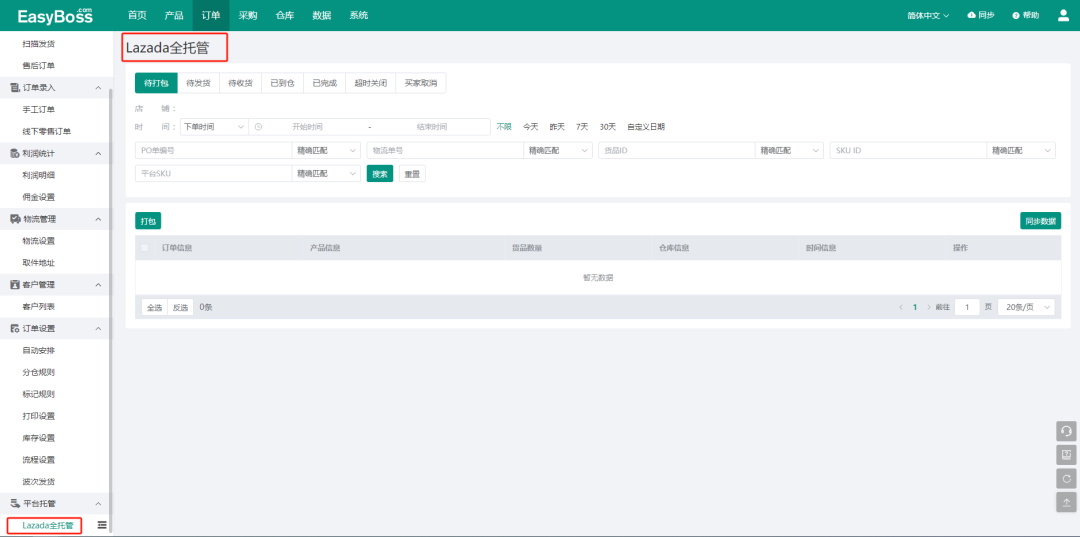Collapse the 利润统计 section chevron
Viewport: 1080px width, 537px height.
98,154
